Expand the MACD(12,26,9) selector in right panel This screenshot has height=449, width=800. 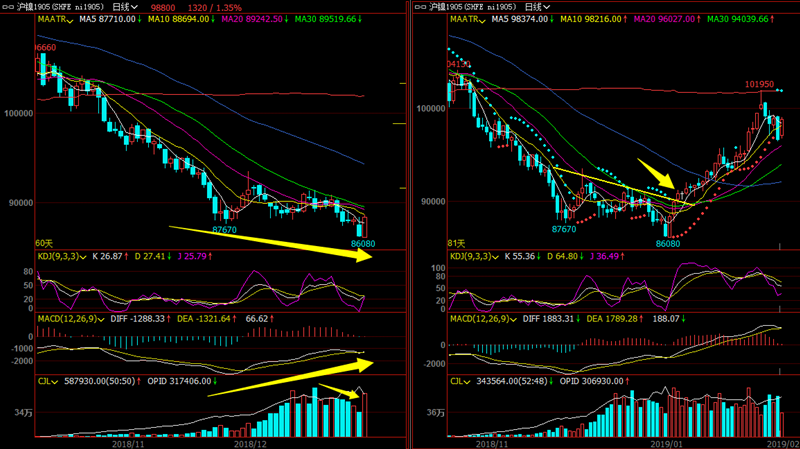448,317
